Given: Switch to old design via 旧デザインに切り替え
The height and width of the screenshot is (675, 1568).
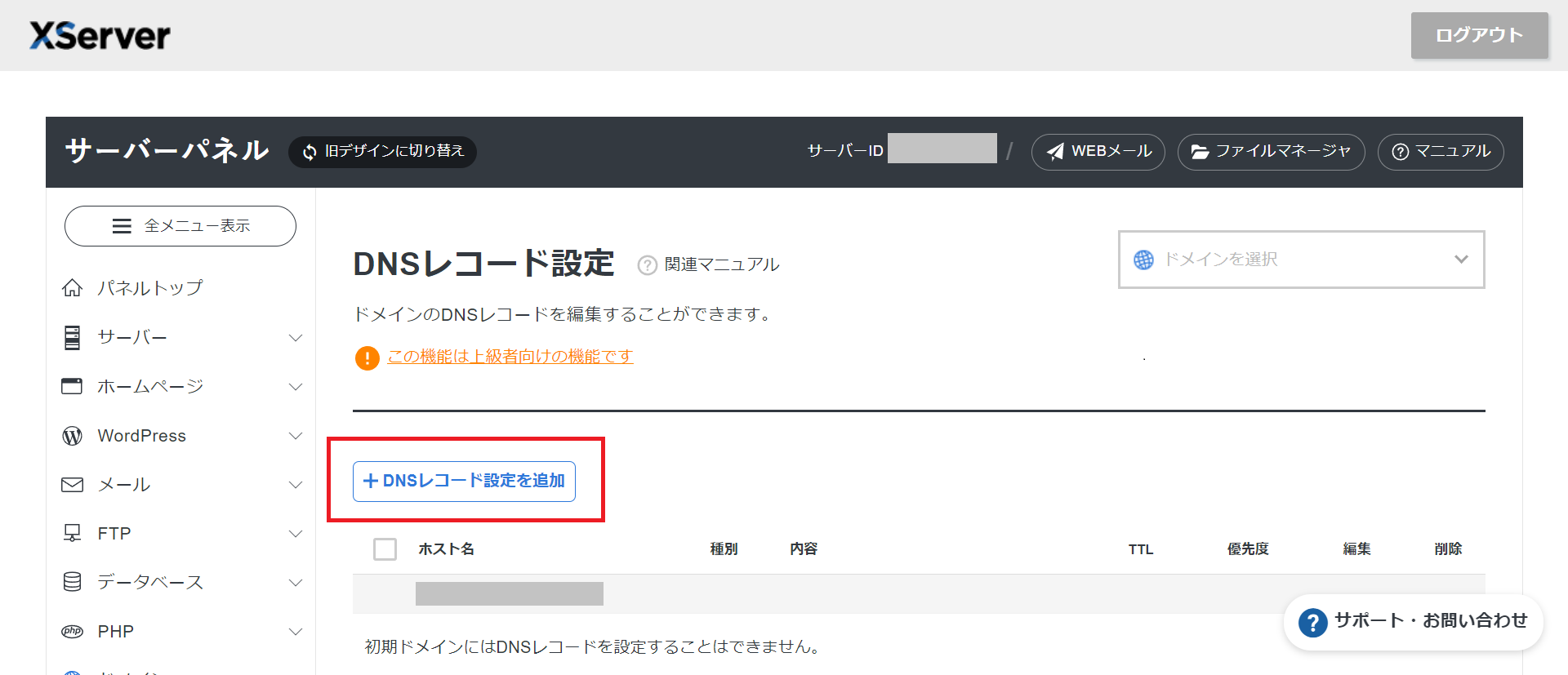Looking at the screenshot, I should pos(382,151).
